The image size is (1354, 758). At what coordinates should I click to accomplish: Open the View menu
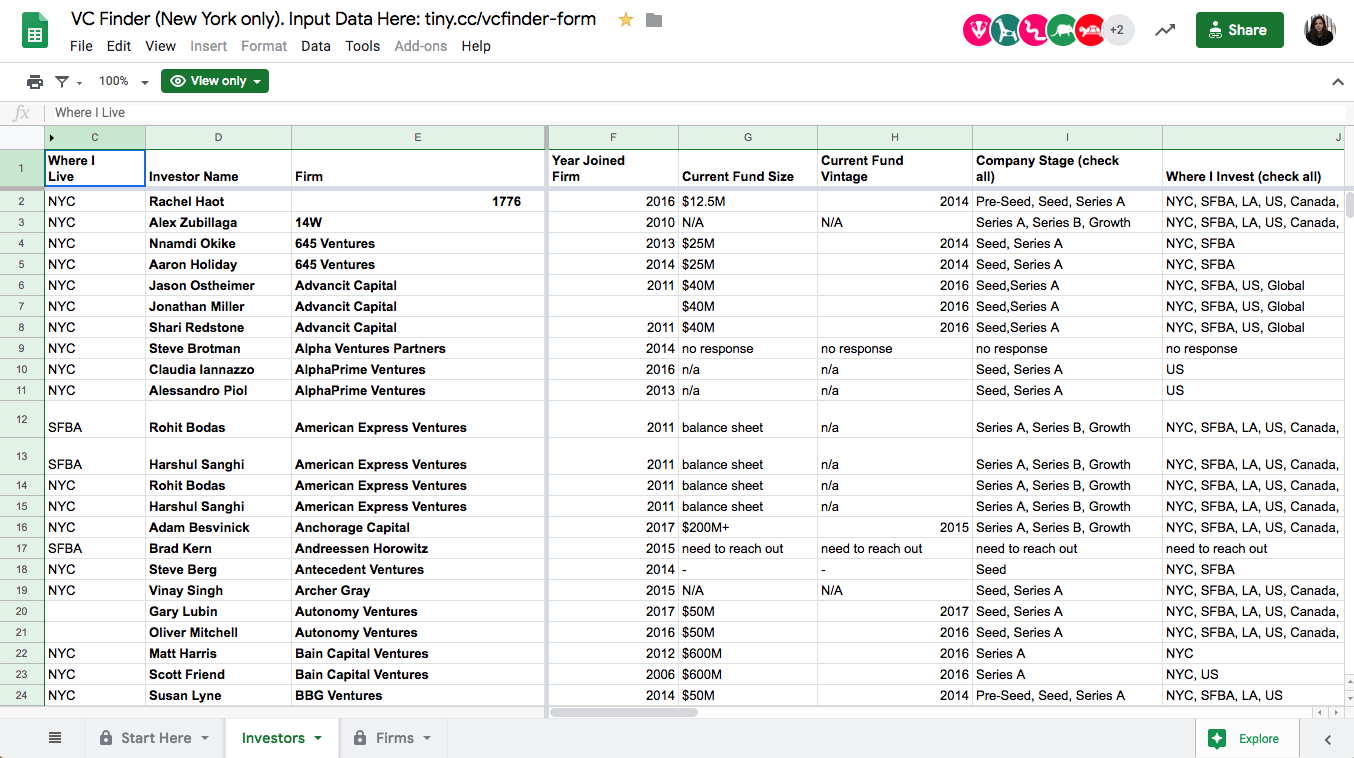(x=160, y=46)
